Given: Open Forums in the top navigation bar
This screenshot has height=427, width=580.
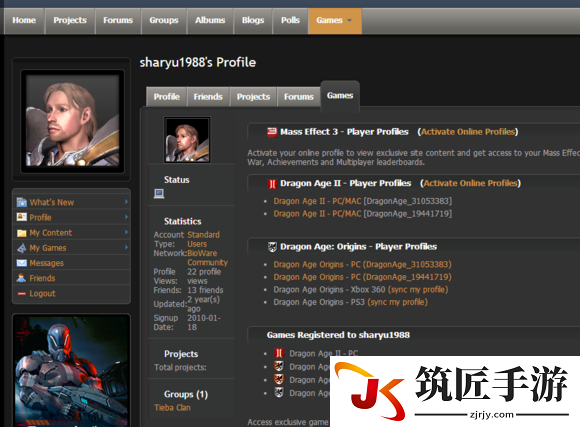Looking at the screenshot, I should 118,21.
